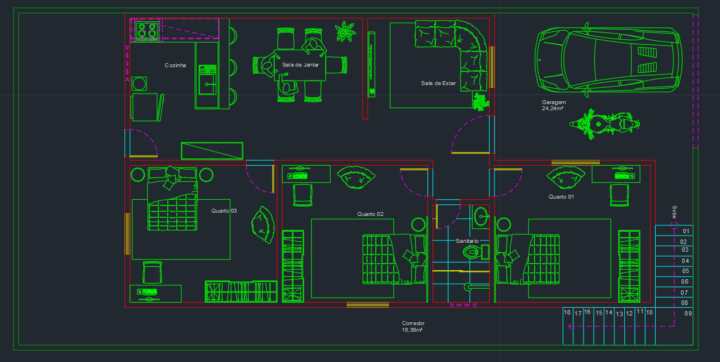Click the Cozinha room label

pyautogui.click(x=175, y=65)
